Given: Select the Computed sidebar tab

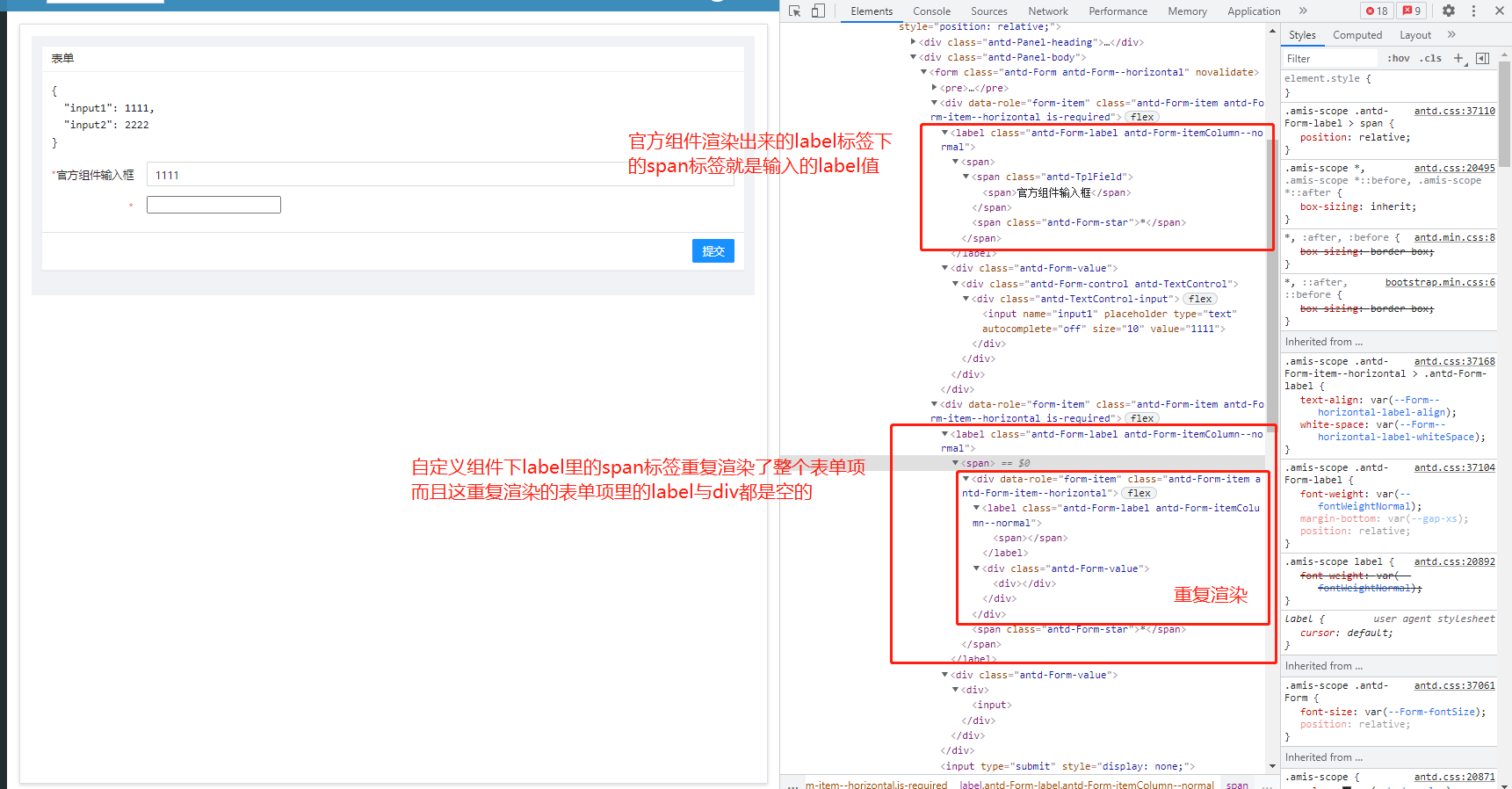Looking at the screenshot, I should point(1357,35).
